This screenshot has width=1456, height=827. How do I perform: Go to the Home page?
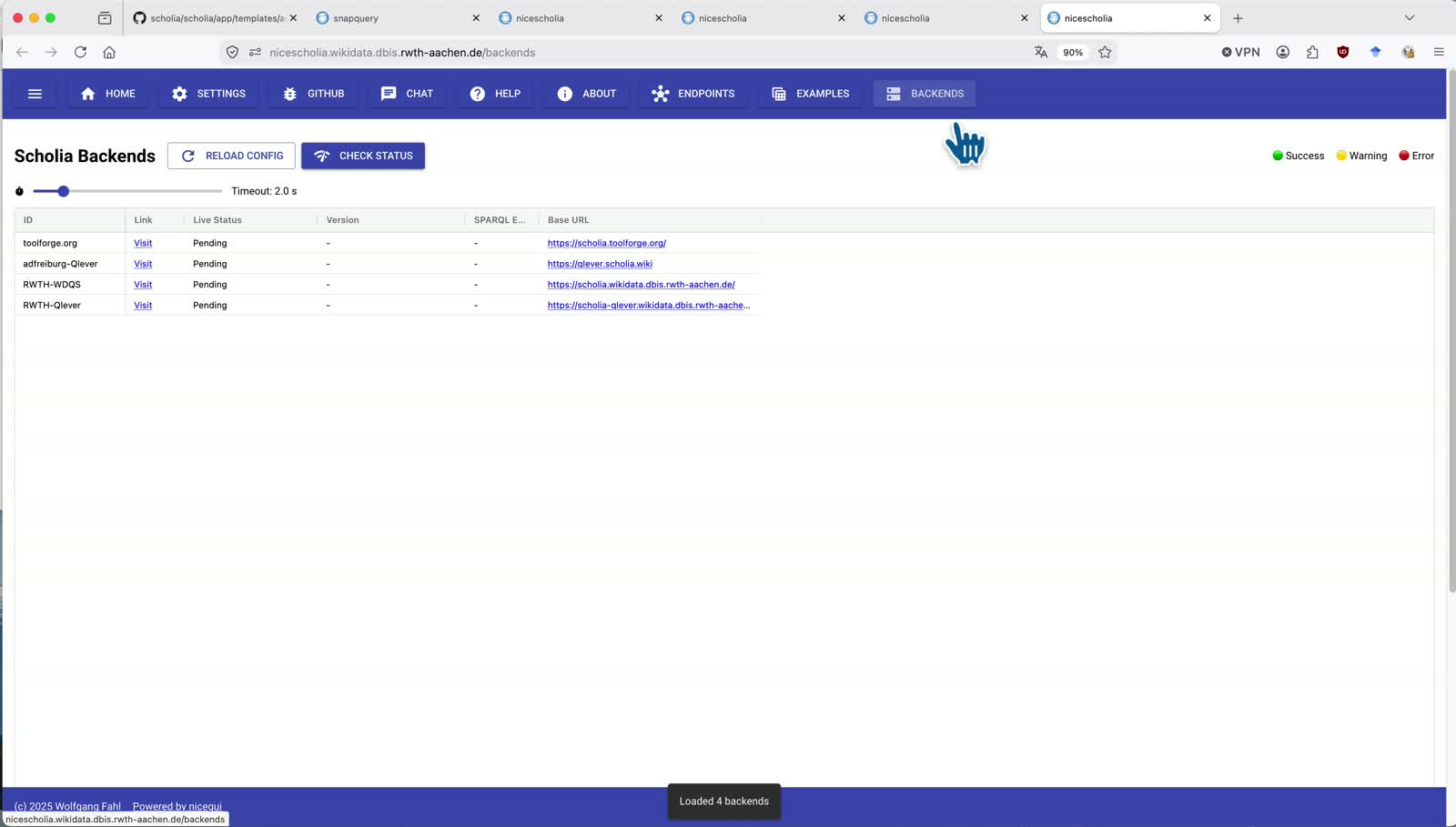108,94
